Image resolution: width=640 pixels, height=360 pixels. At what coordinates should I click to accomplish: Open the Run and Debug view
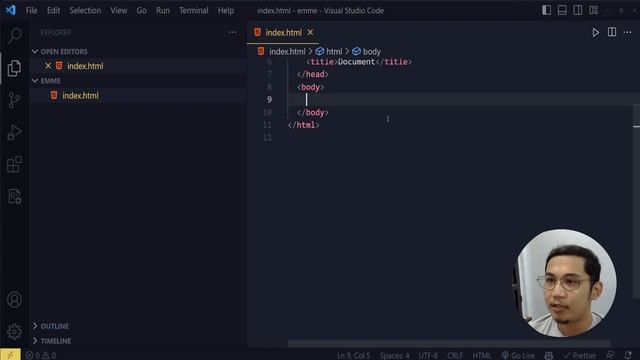(14, 132)
